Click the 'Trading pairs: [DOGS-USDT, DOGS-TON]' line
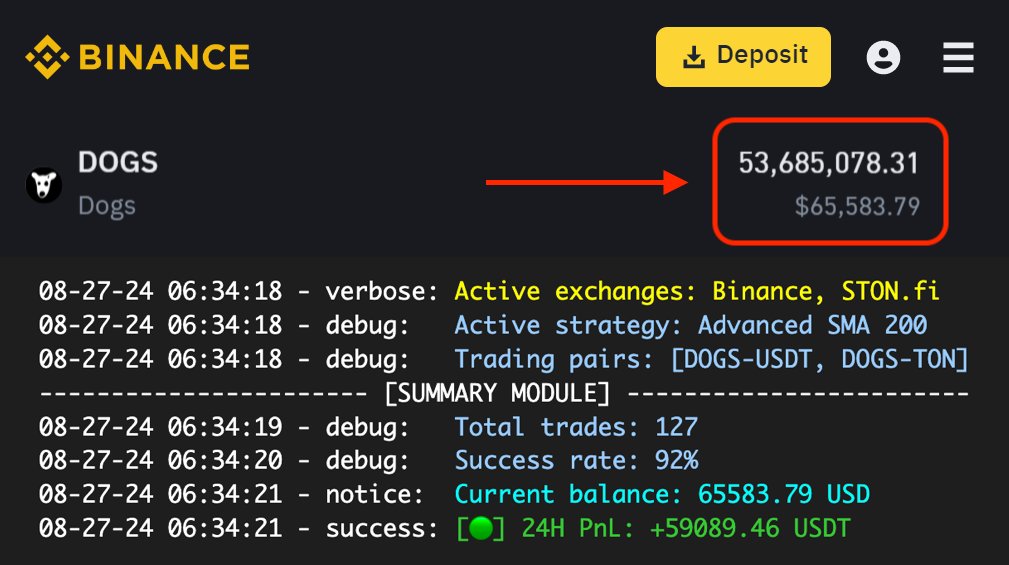The image size is (1009, 565). (x=711, y=360)
